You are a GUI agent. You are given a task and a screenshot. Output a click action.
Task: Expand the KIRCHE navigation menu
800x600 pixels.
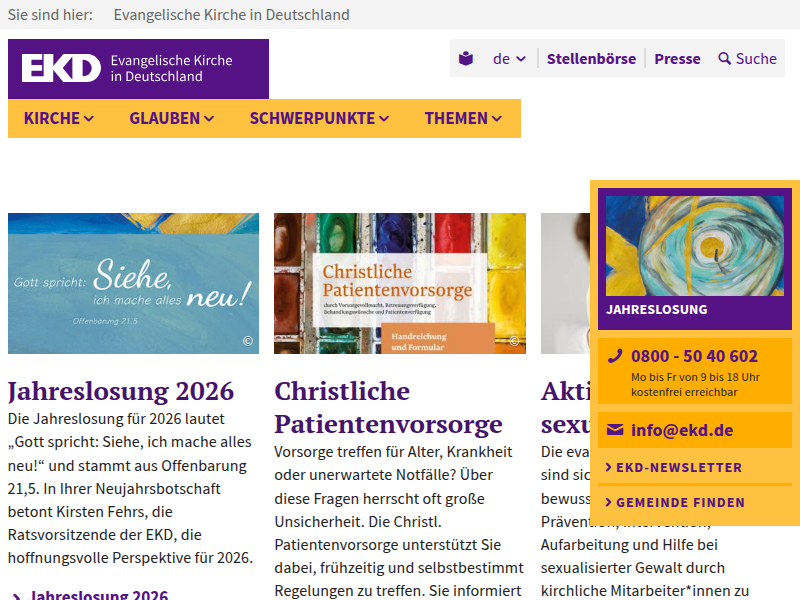click(59, 118)
